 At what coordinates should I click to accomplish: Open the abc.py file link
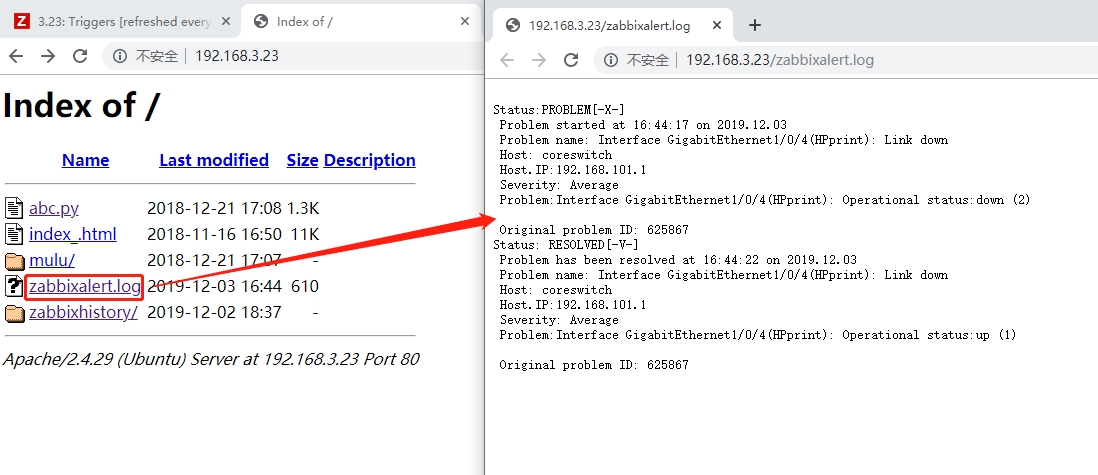[x=54, y=208]
